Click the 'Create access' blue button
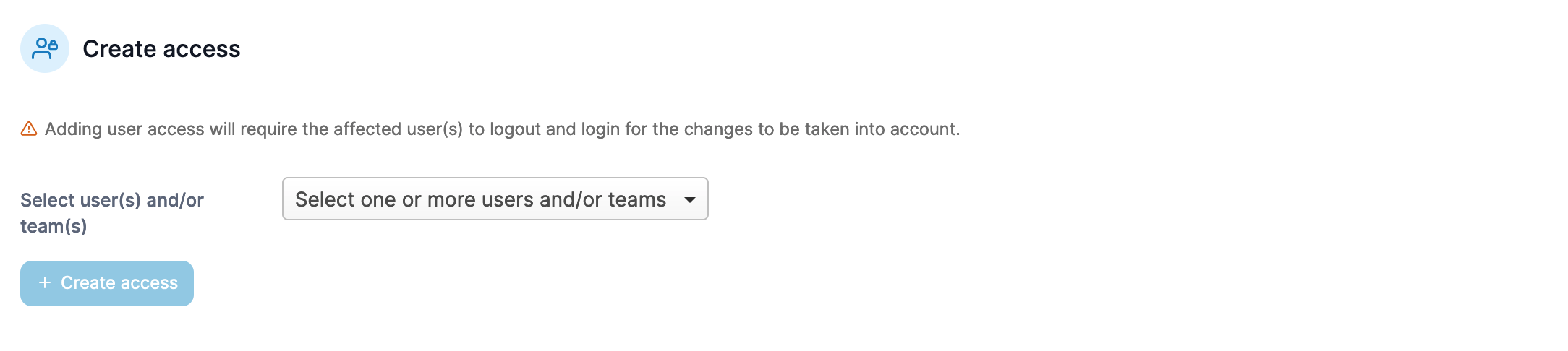The width and height of the screenshot is (1568, 351). pos(107,283)
